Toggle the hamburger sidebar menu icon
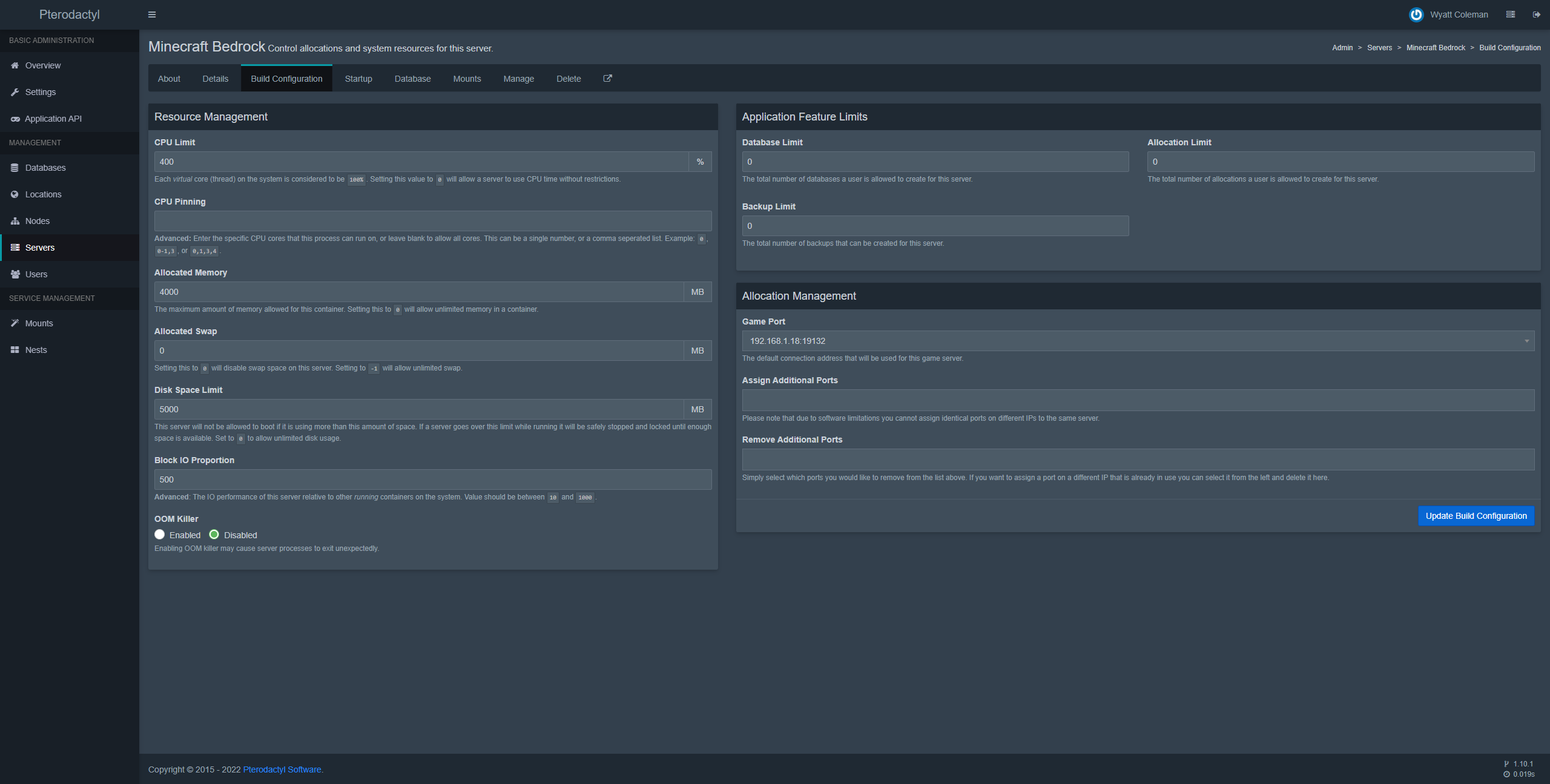This screenshot has height=784, width=1550. (152, 15)
